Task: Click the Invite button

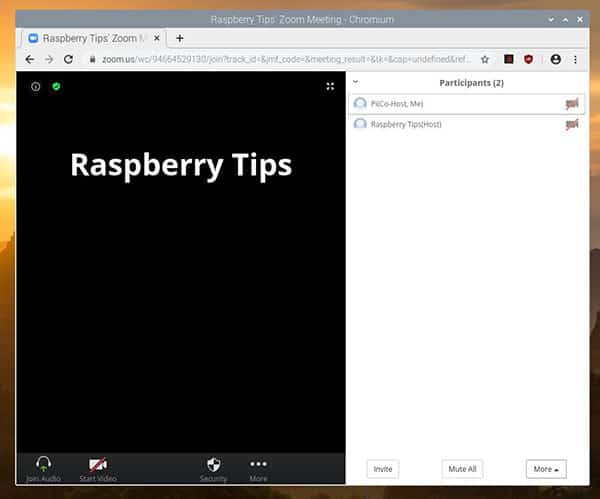Action: click(383, 469)
